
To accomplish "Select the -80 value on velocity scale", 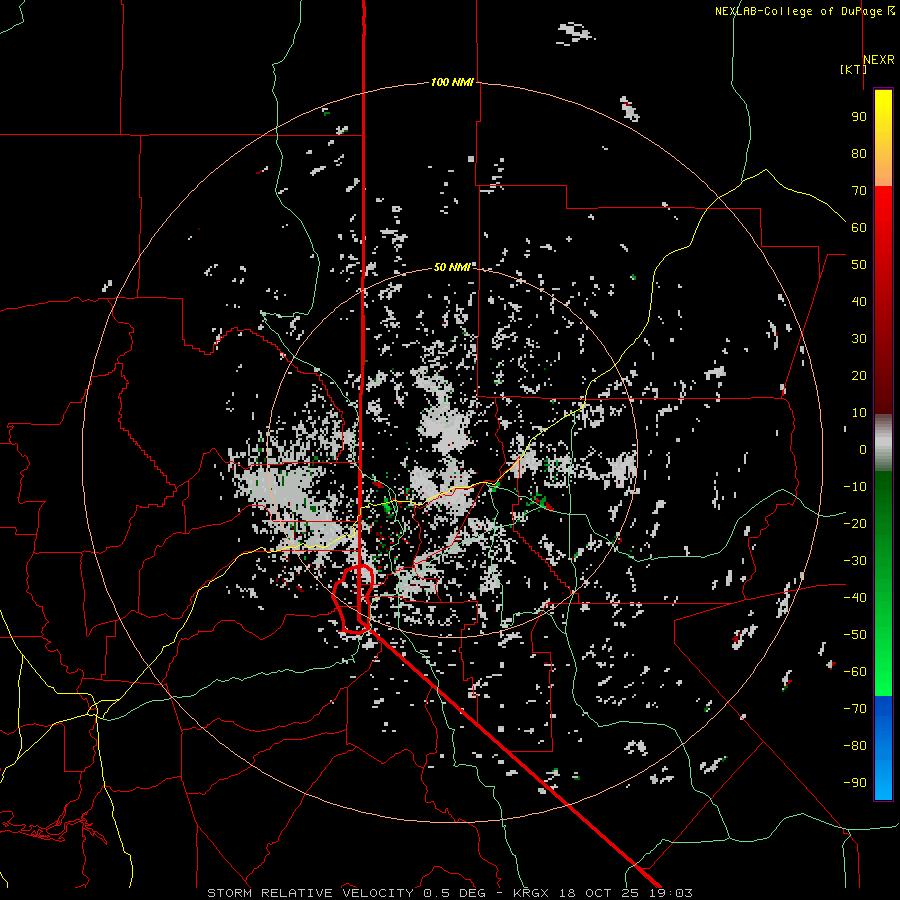I will (x=855, y=746).
